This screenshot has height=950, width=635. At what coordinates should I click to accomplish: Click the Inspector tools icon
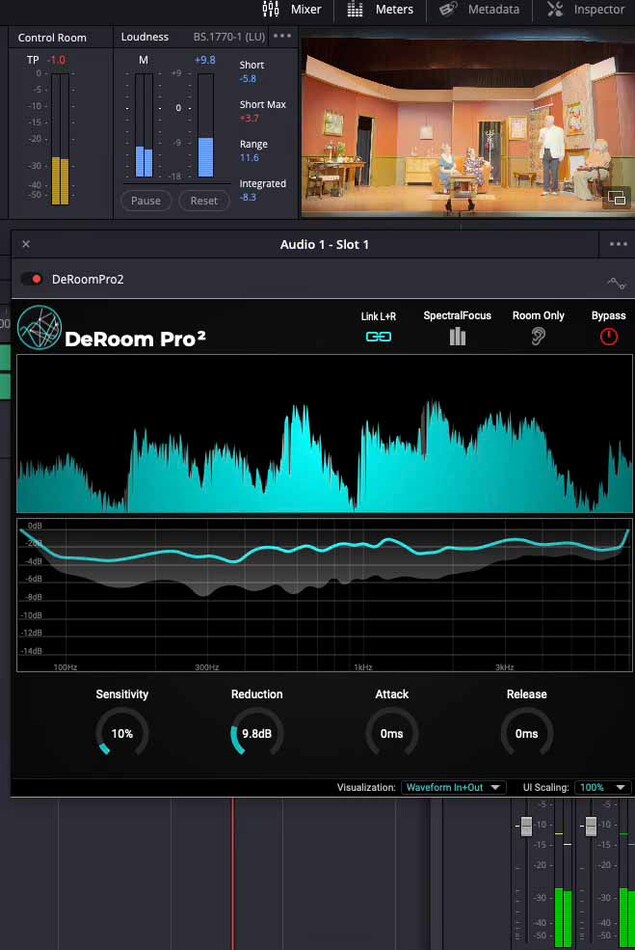(555, 9)
